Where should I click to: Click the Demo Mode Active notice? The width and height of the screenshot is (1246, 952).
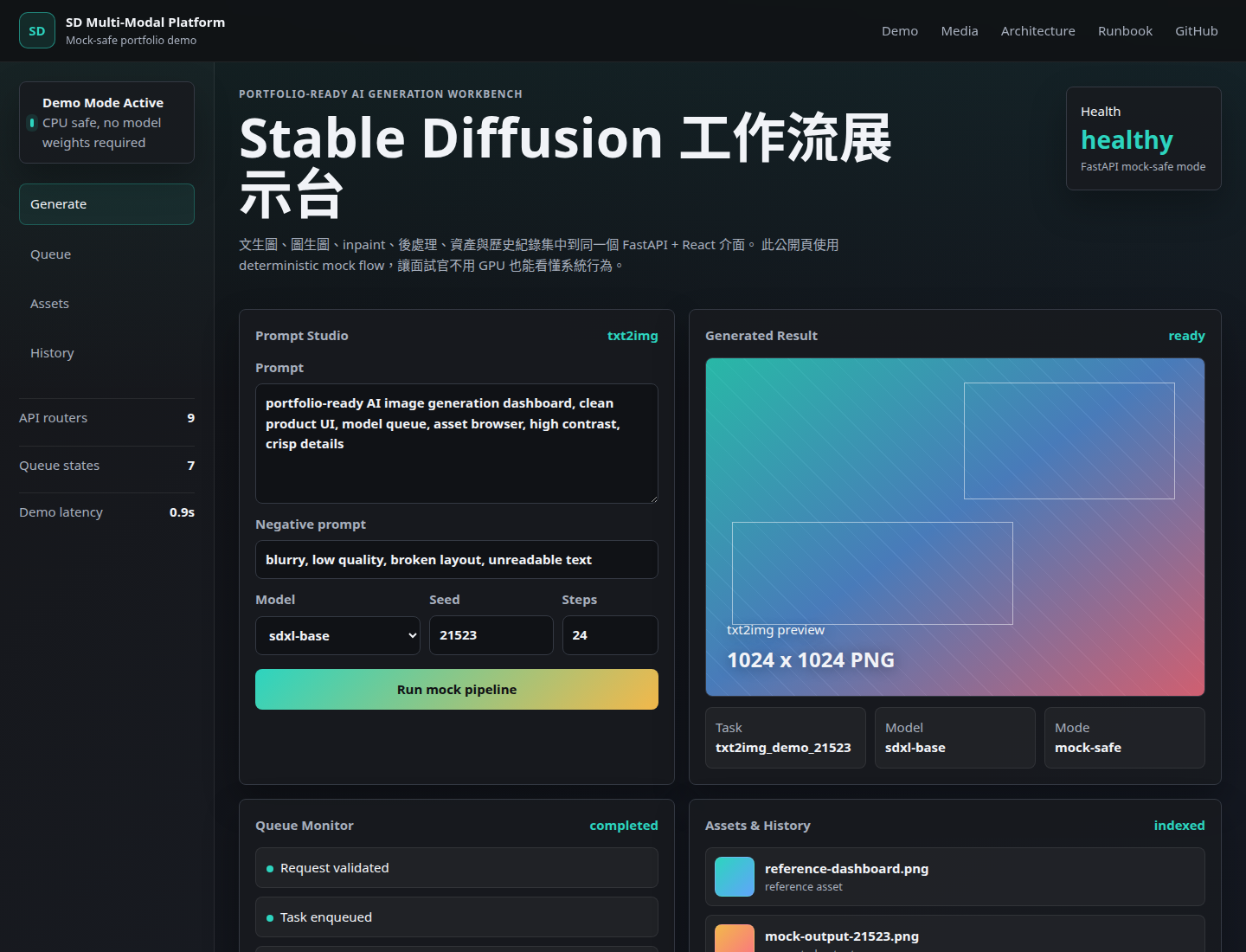[x=106, y=122]
